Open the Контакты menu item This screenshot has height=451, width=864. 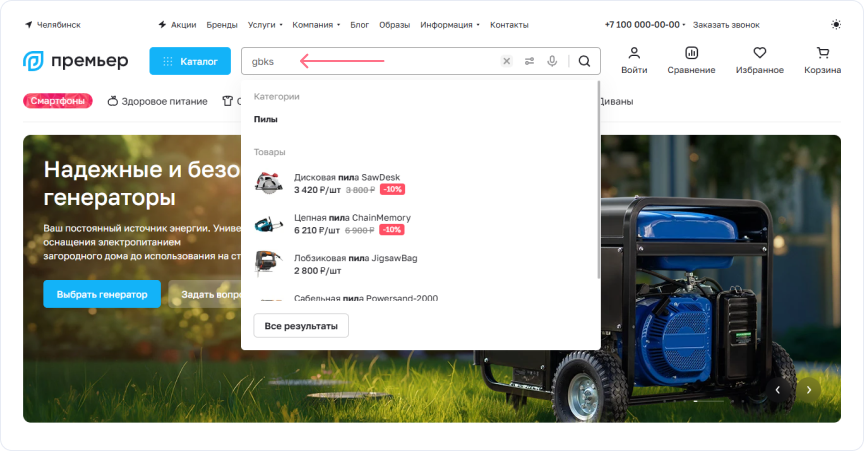pos(509,25)
